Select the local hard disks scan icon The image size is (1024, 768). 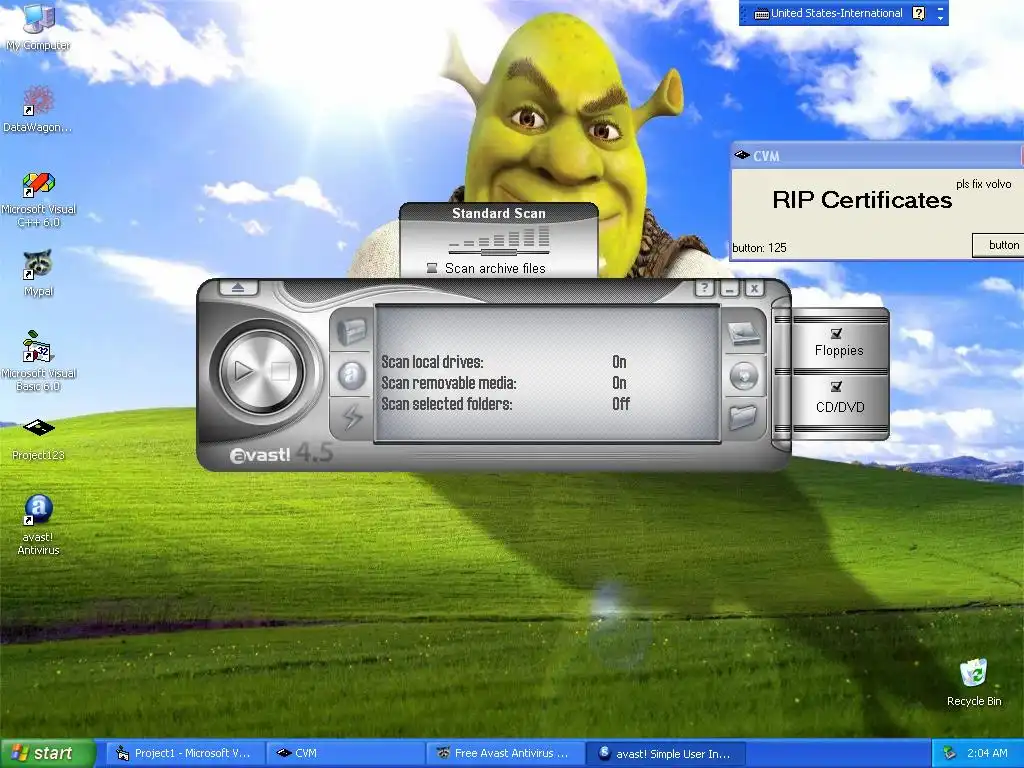click(744, 333)
